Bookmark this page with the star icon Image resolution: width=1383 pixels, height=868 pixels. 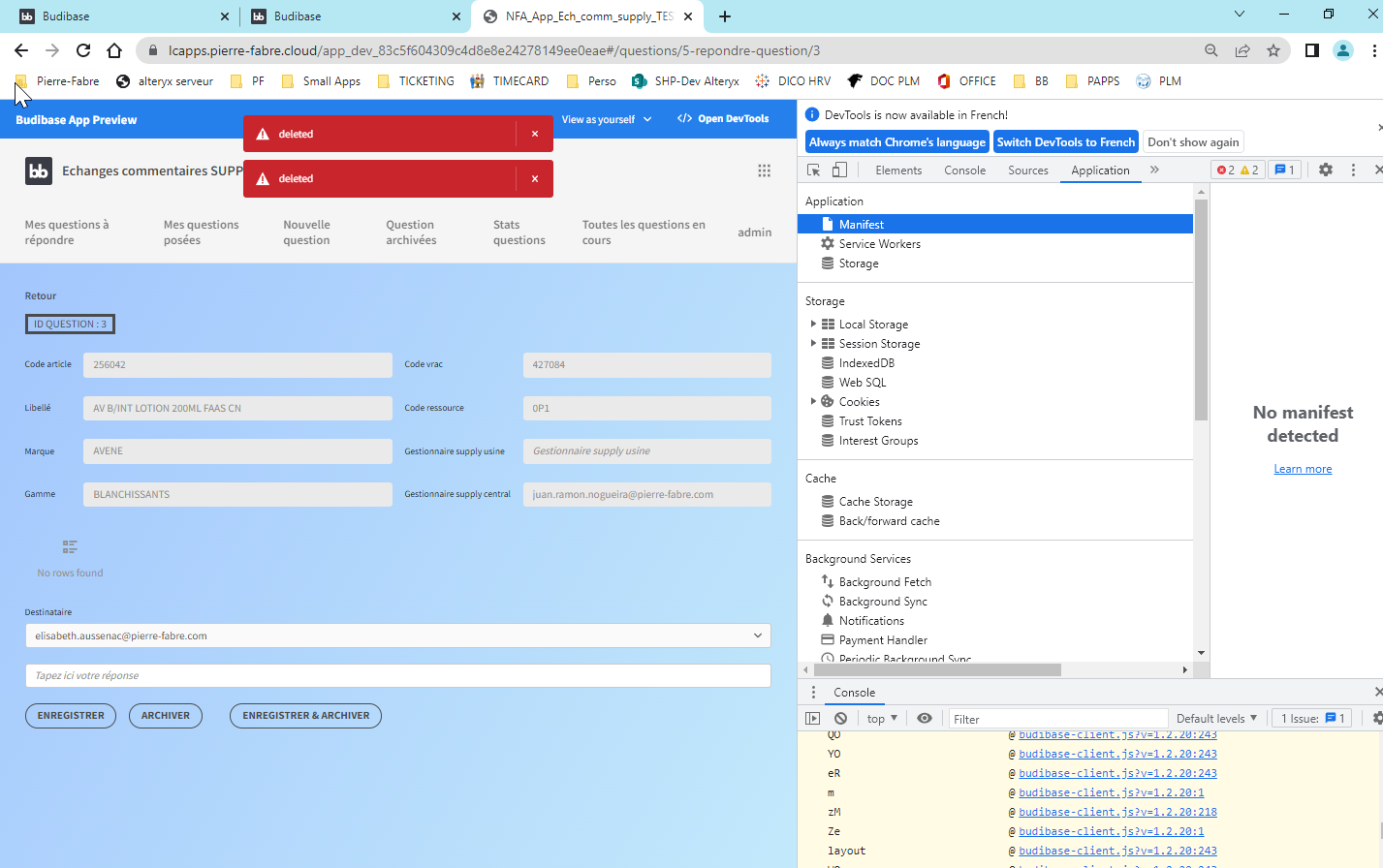[1273, 50]
